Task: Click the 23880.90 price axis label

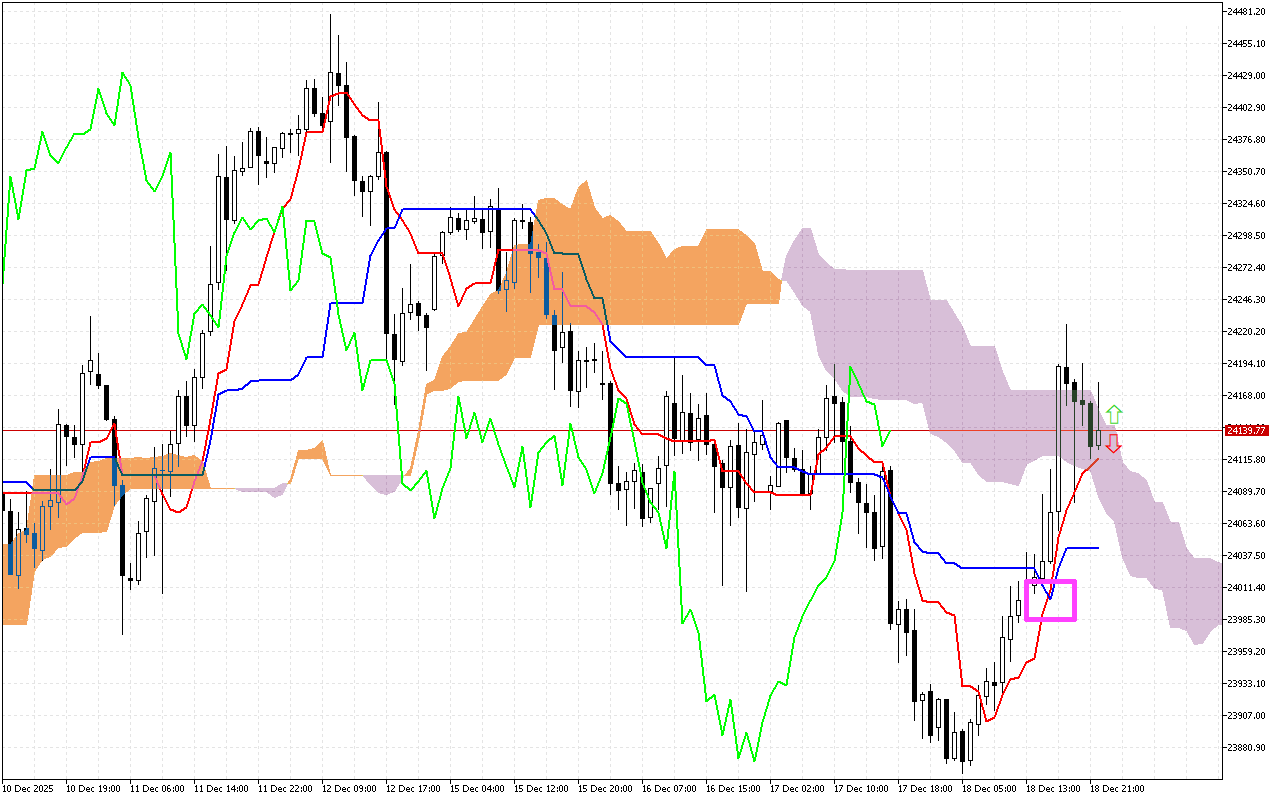Action: pyautogui.click(x=1247, y=747)
